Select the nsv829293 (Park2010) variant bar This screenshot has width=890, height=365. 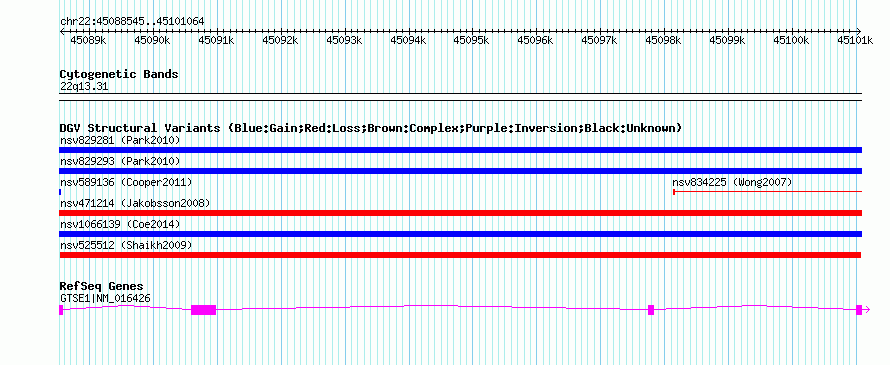click(460, 171)
